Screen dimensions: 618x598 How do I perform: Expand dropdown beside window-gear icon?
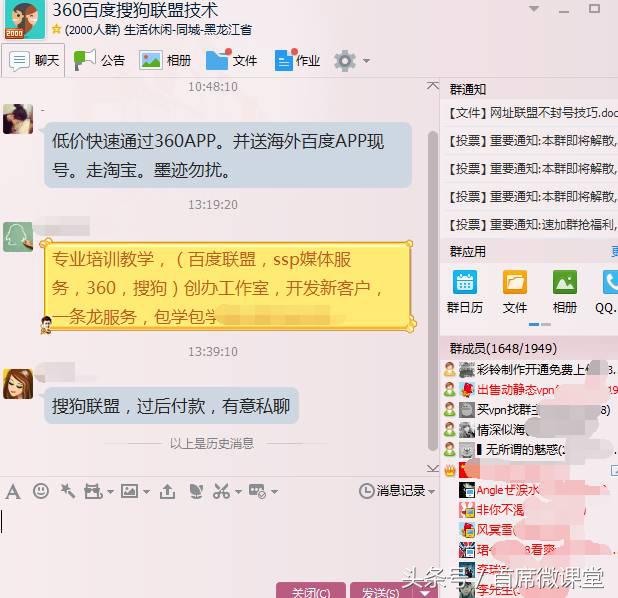pyautogui.click(x=274, y=492)
